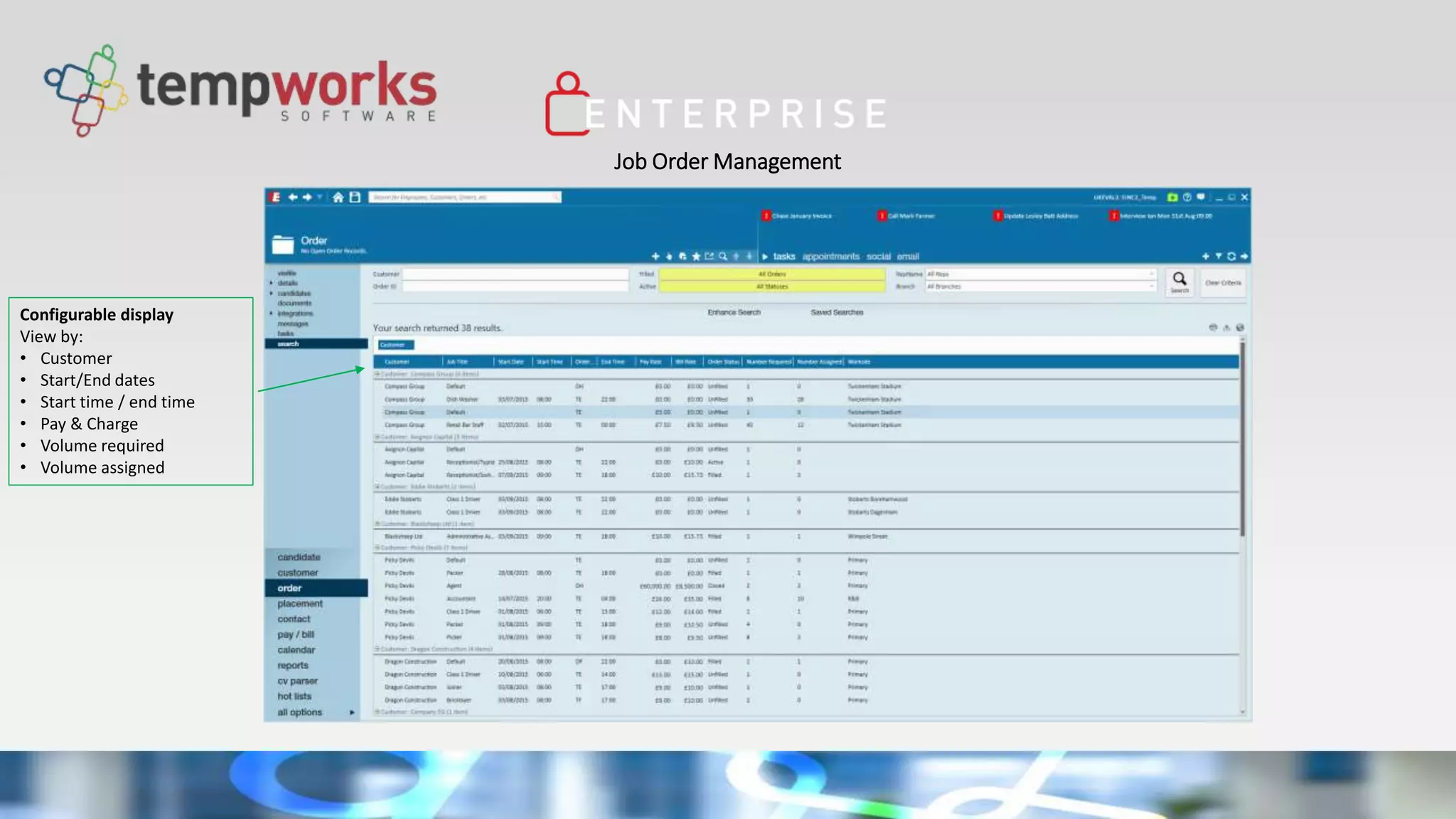Open the chat bubble icon in title bar

(1201, 197)
